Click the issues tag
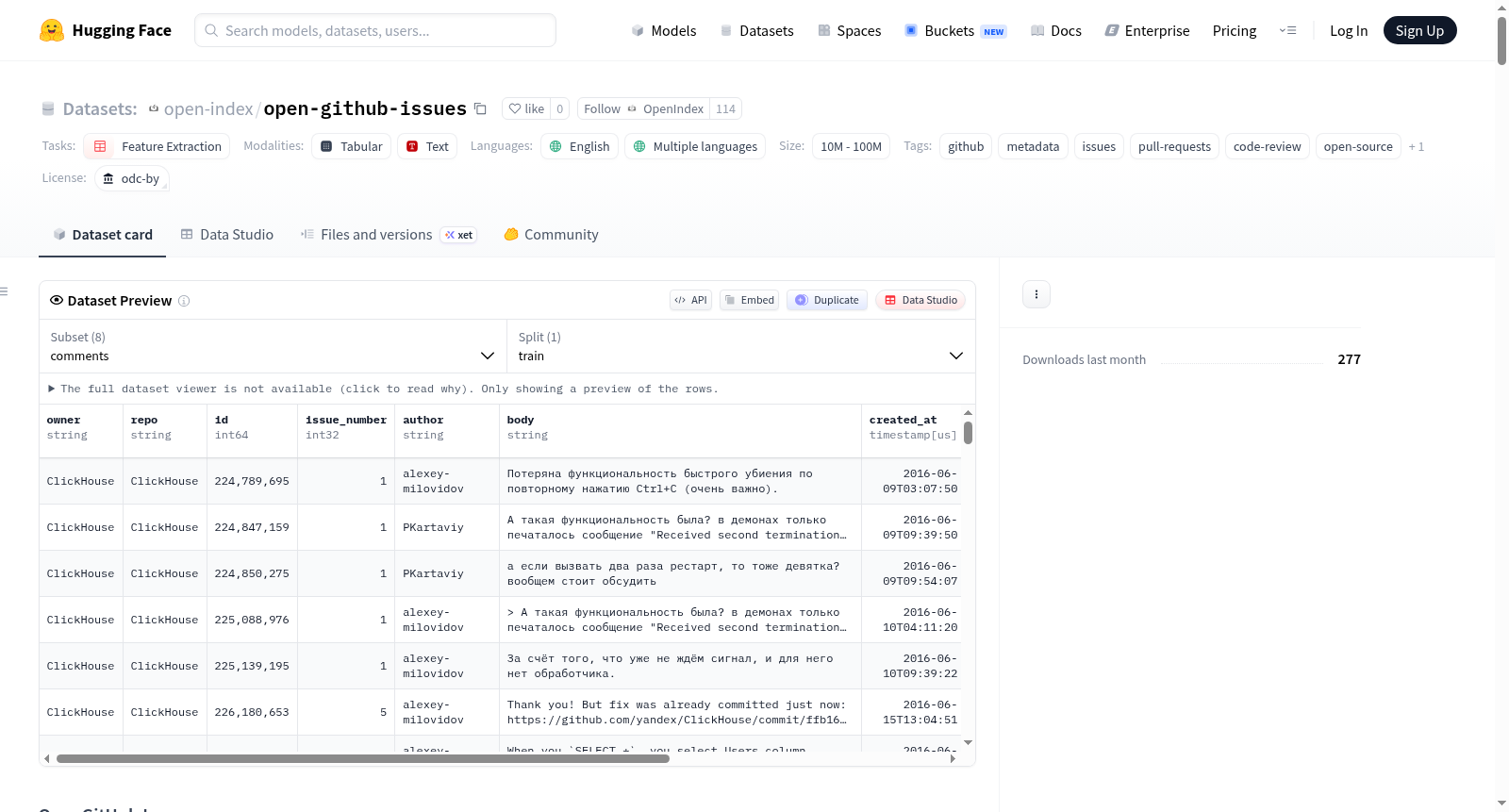This screenshot has width=1509, height=812. click(x=1099, y=146)
